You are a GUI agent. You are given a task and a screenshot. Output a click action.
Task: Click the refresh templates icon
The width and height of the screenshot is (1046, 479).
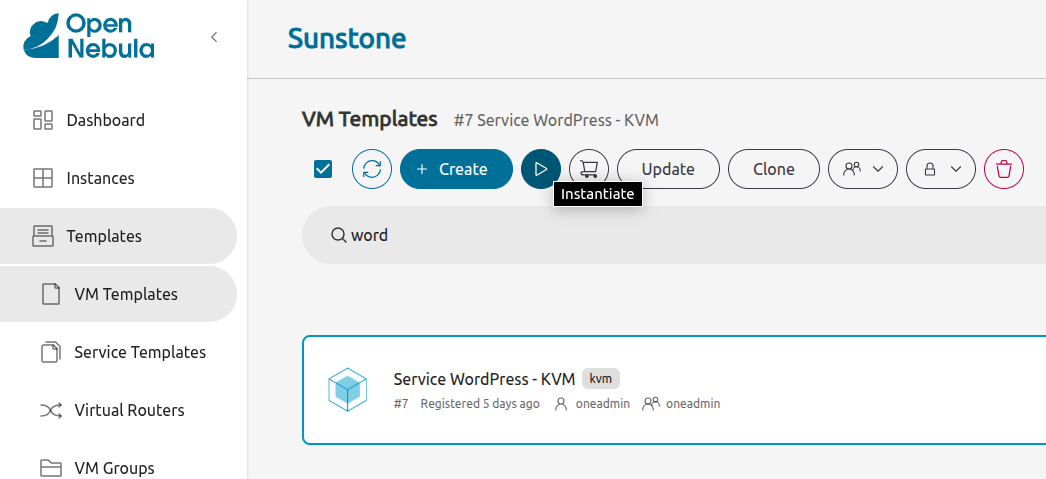point(372,169)
